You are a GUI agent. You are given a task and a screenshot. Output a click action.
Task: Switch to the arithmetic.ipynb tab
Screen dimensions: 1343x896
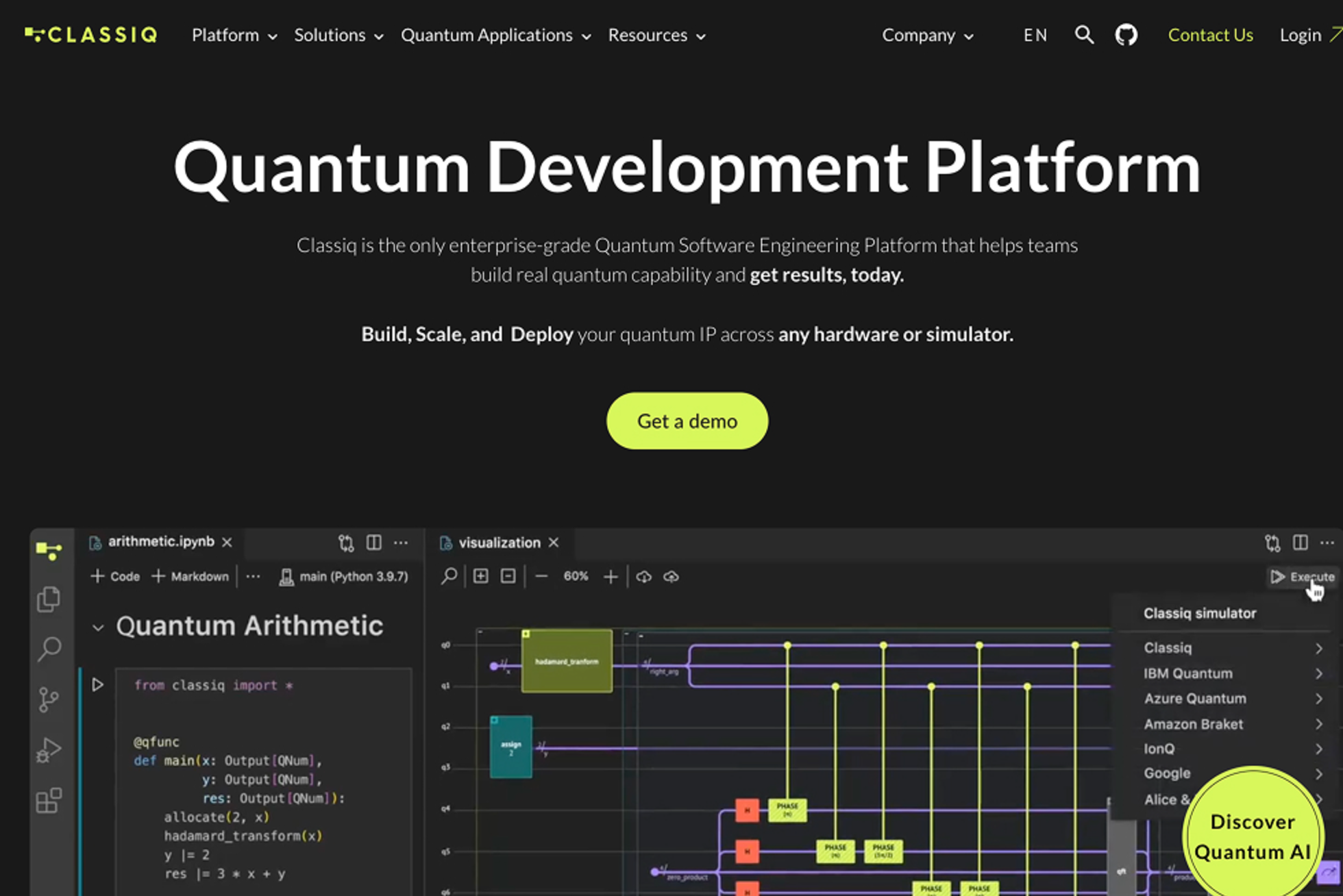click(161, 542)
